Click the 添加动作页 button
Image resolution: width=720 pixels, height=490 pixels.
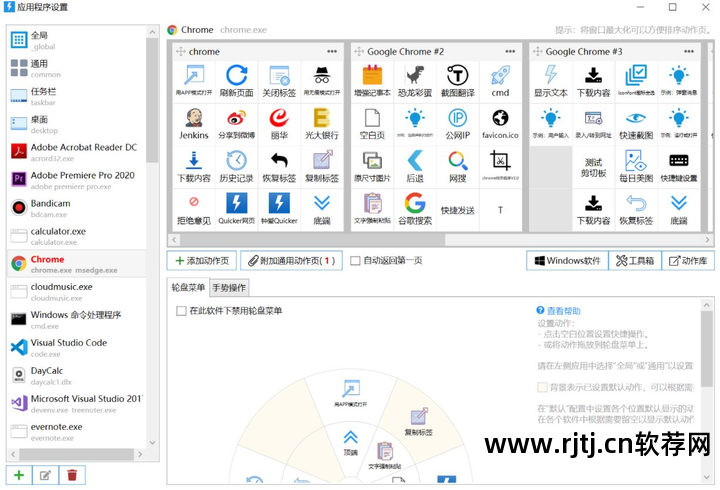coord(202,261)
